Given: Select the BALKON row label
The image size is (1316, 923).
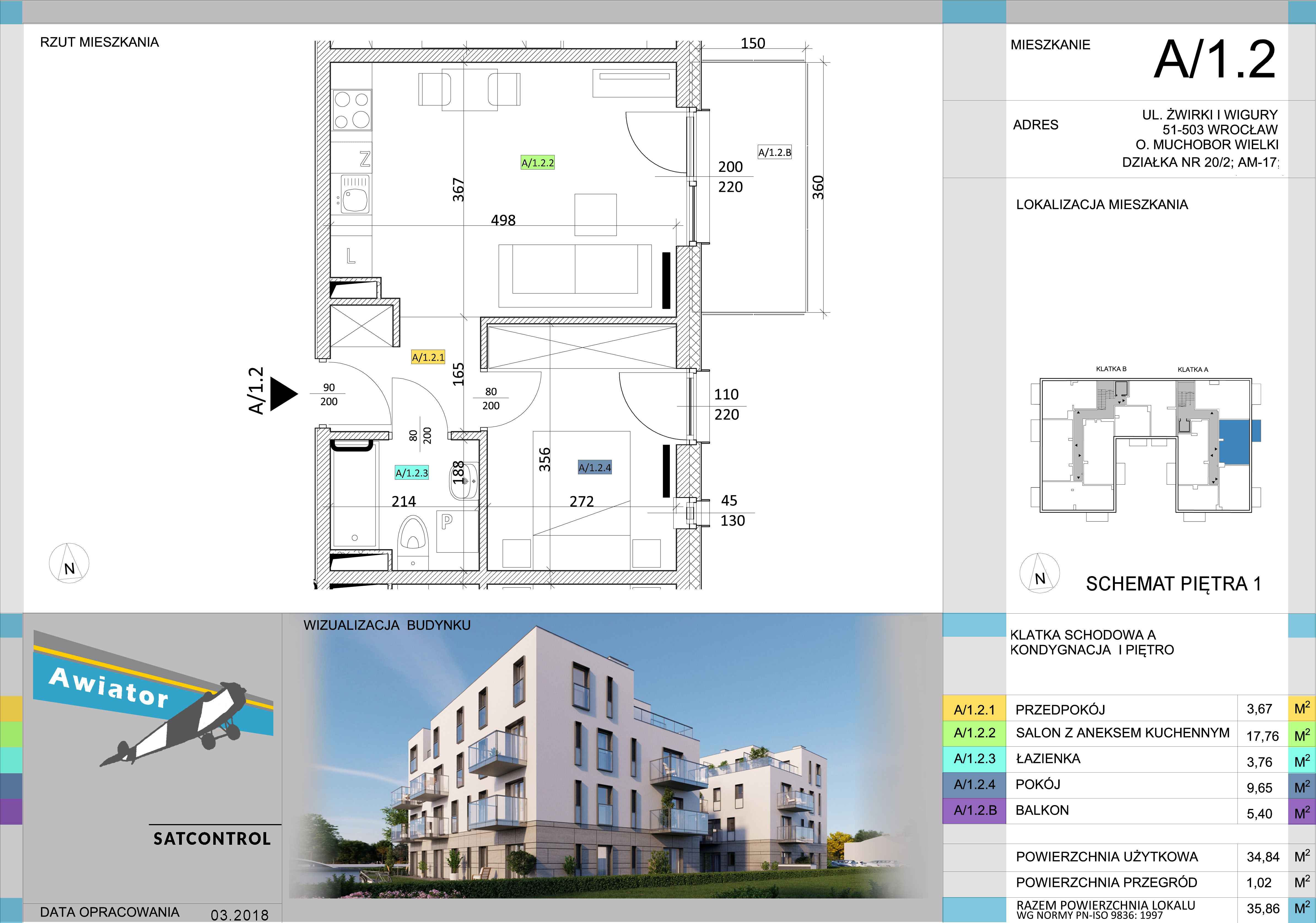Looking at the screenshot, I should (x=1042, y=810).
